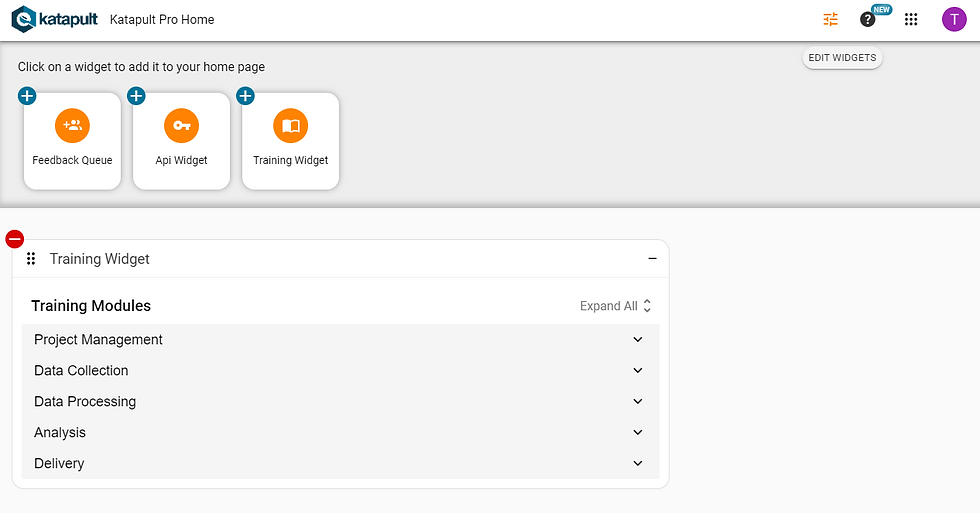
Task: Add the Feedback Queue widget via plus icon
Action: click(27, 96)
